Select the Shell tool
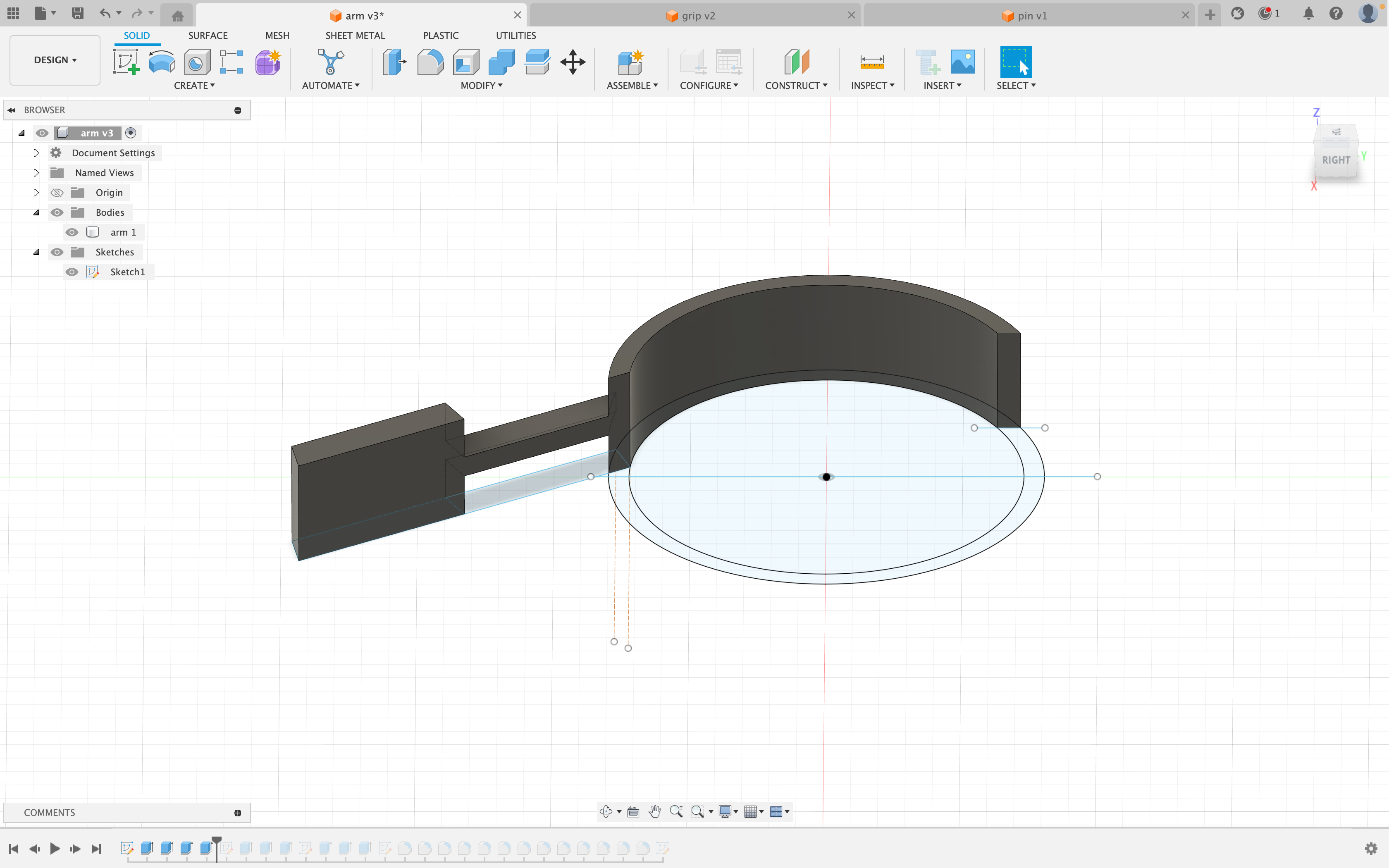Image resolution: width=1389 pixels, height=868 pixels. coord(465,62)
